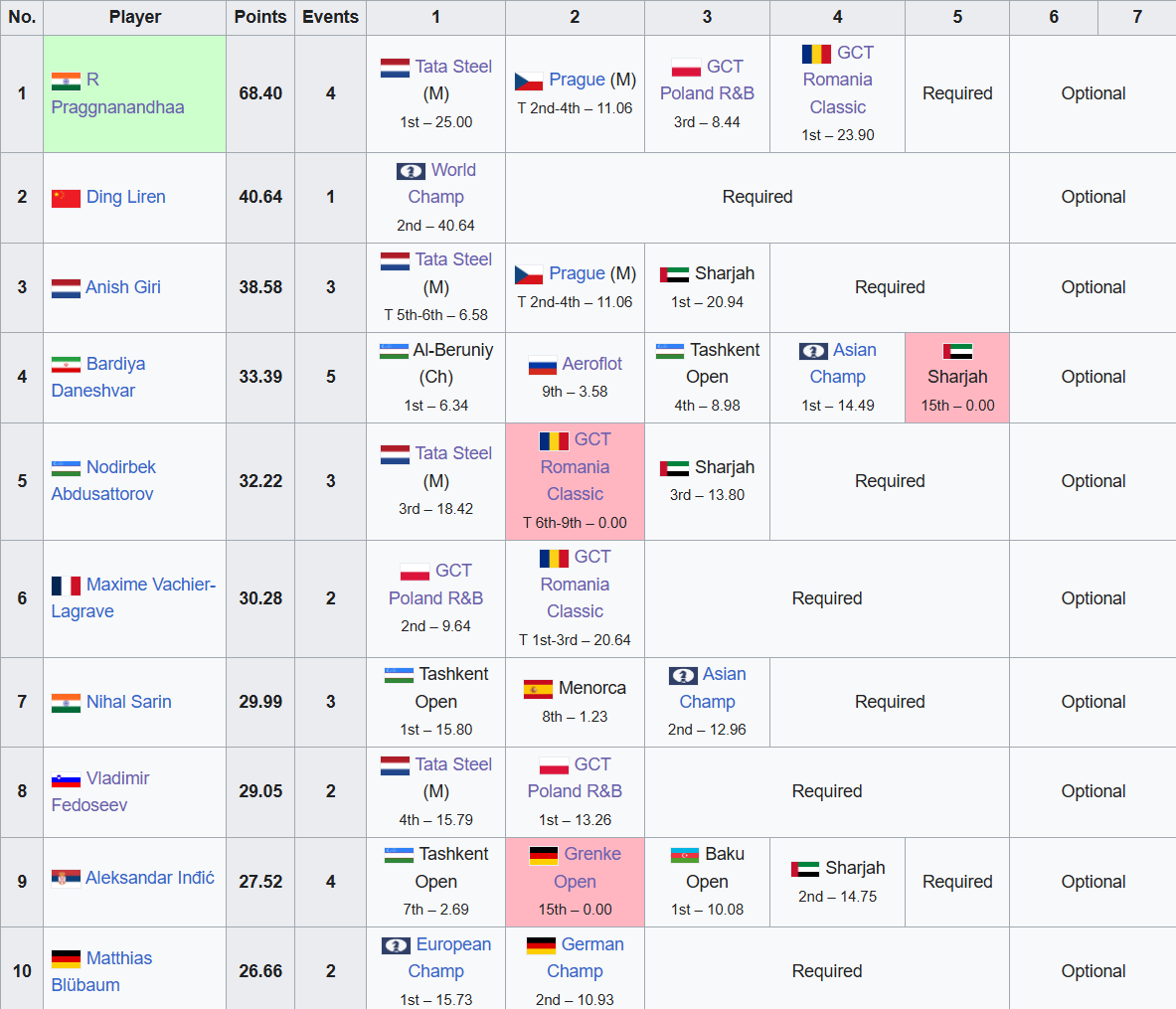Click the Points column header
The width and height of the screenshot is (1176, 1009).
click(260, 17)
